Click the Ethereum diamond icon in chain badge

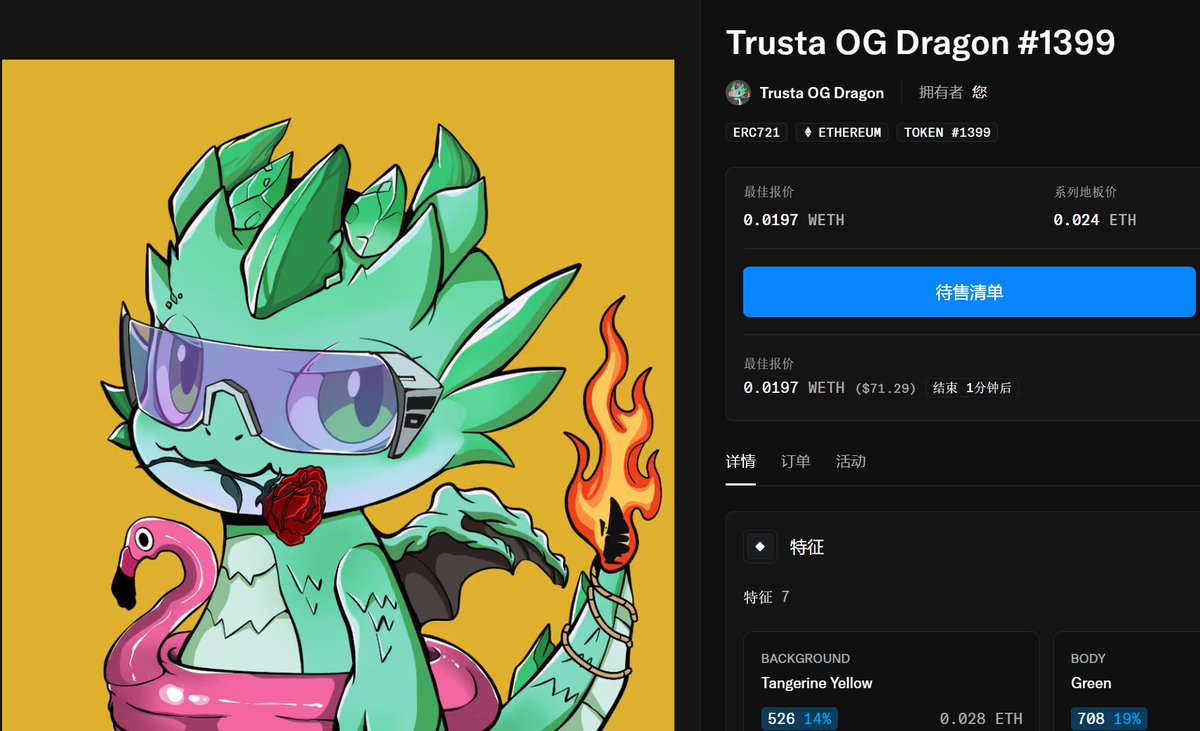(808, 132)
